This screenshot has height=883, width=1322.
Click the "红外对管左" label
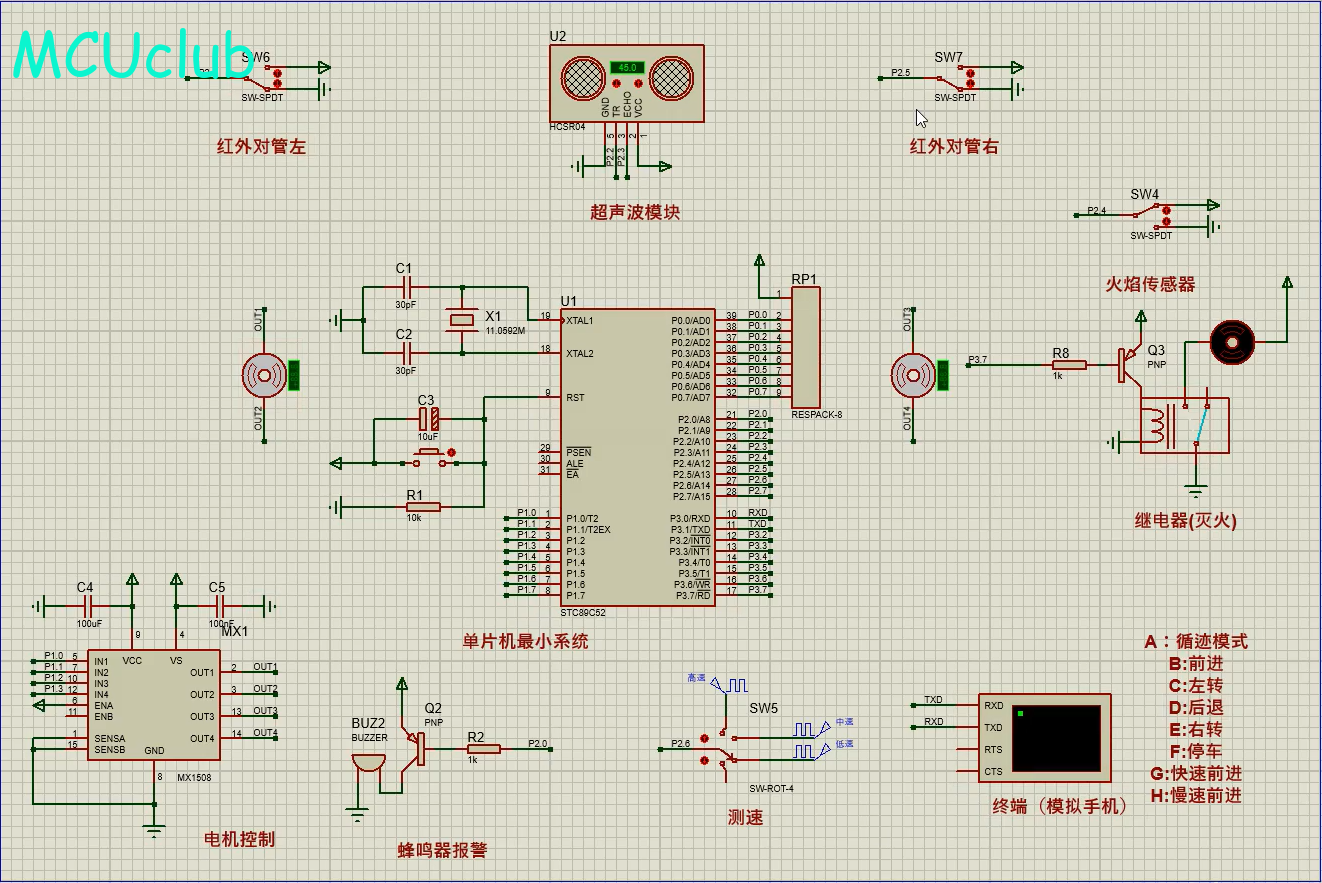(261, 146)
